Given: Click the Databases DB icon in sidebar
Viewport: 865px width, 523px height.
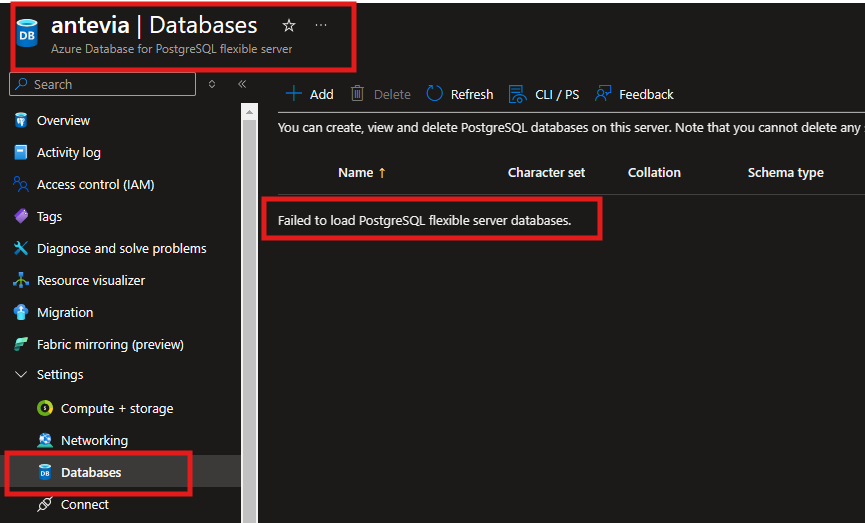Looking at the screenshot, I should tap(45, 472).
